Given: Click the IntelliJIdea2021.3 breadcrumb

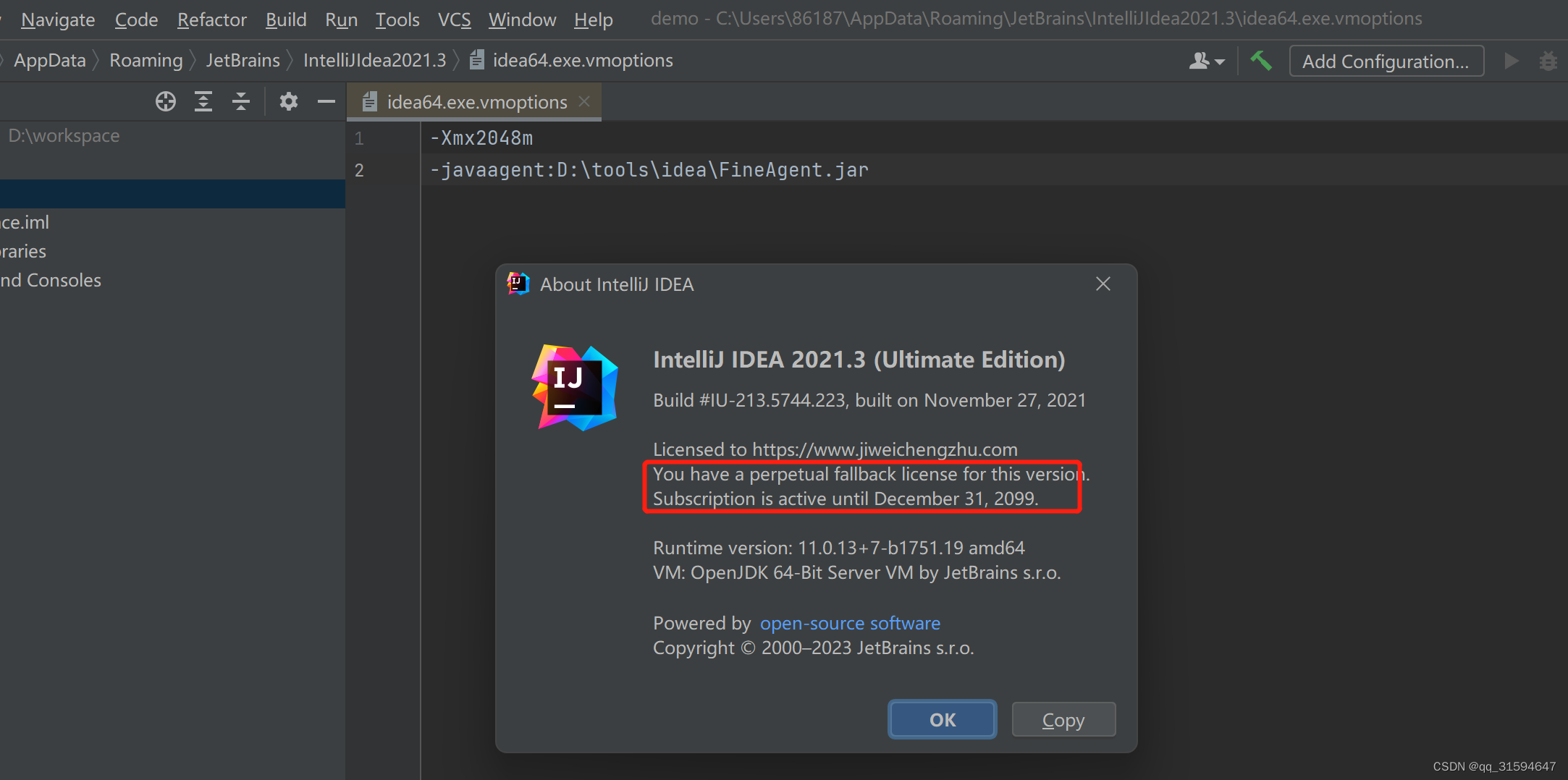Looking at the screenshot, I should [x=374, y=60].
